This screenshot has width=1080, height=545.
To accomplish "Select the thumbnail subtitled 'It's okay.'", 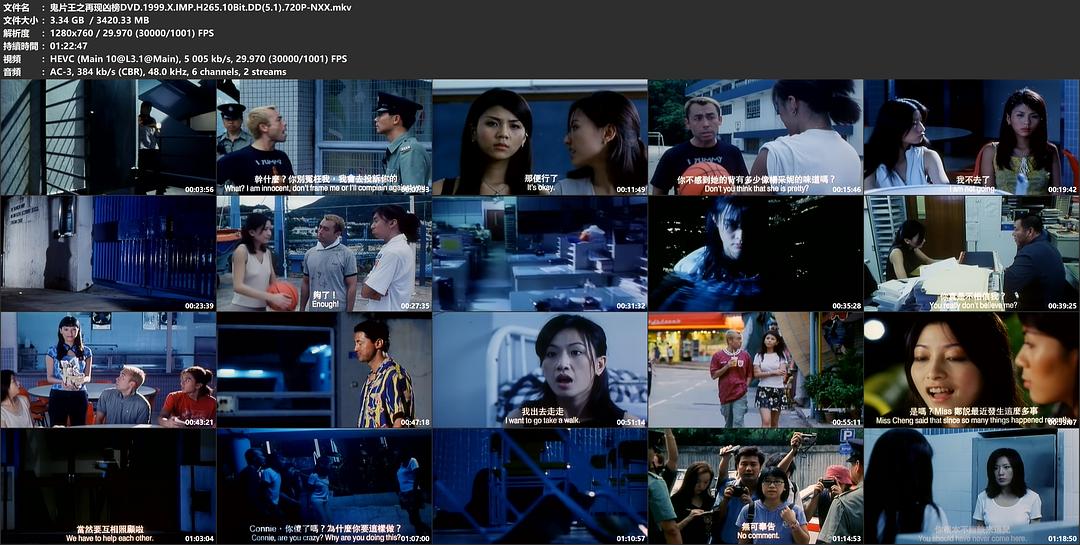I will point(540,137).
